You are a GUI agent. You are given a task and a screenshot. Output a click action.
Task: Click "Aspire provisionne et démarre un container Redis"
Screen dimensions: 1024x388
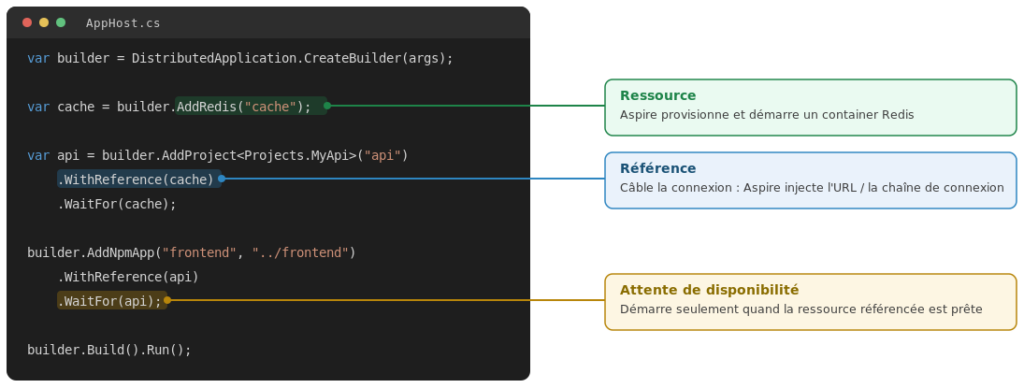(767, 115)
